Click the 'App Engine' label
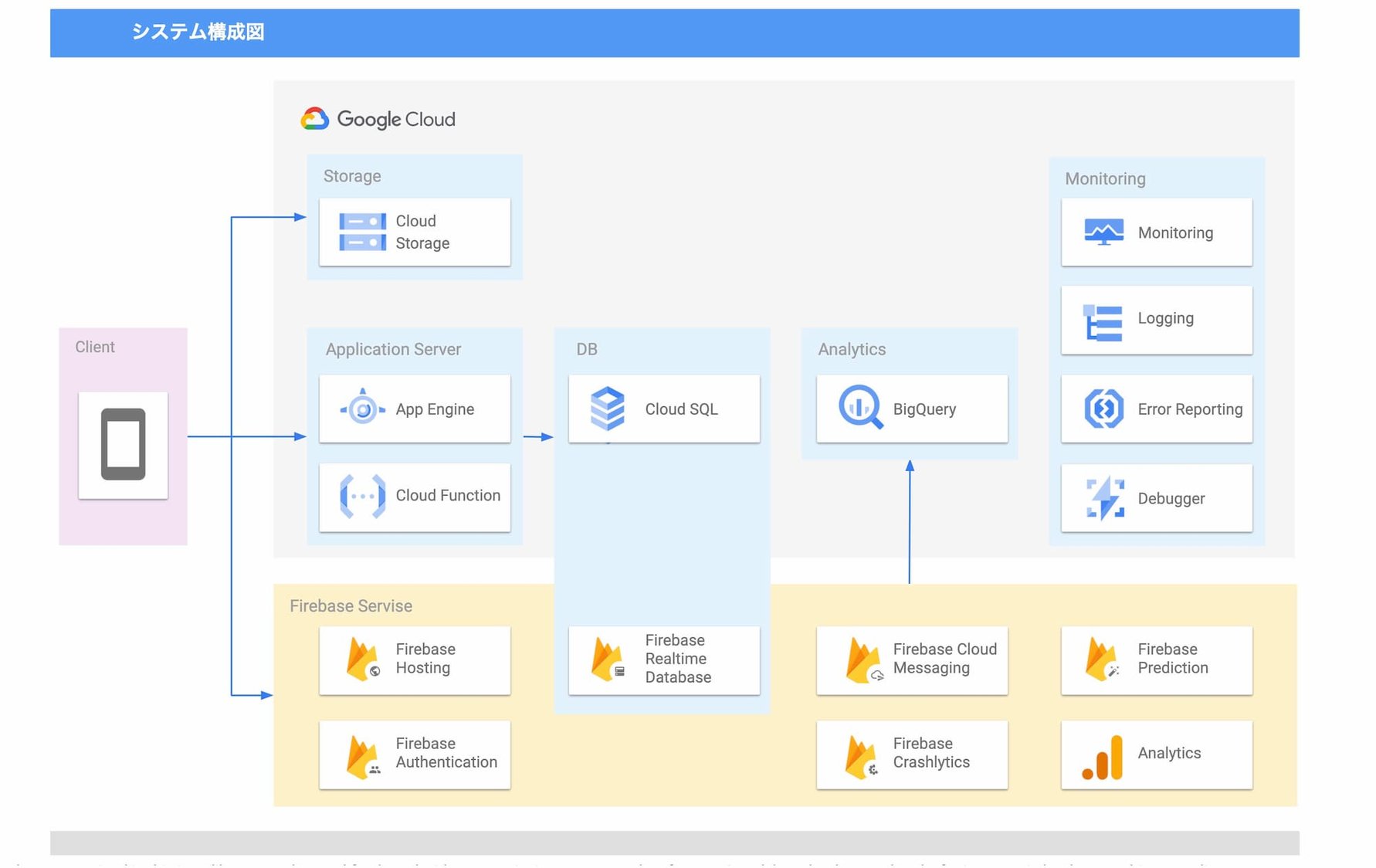The height and width of the screenshot is (868, 1376). (435, 409)
